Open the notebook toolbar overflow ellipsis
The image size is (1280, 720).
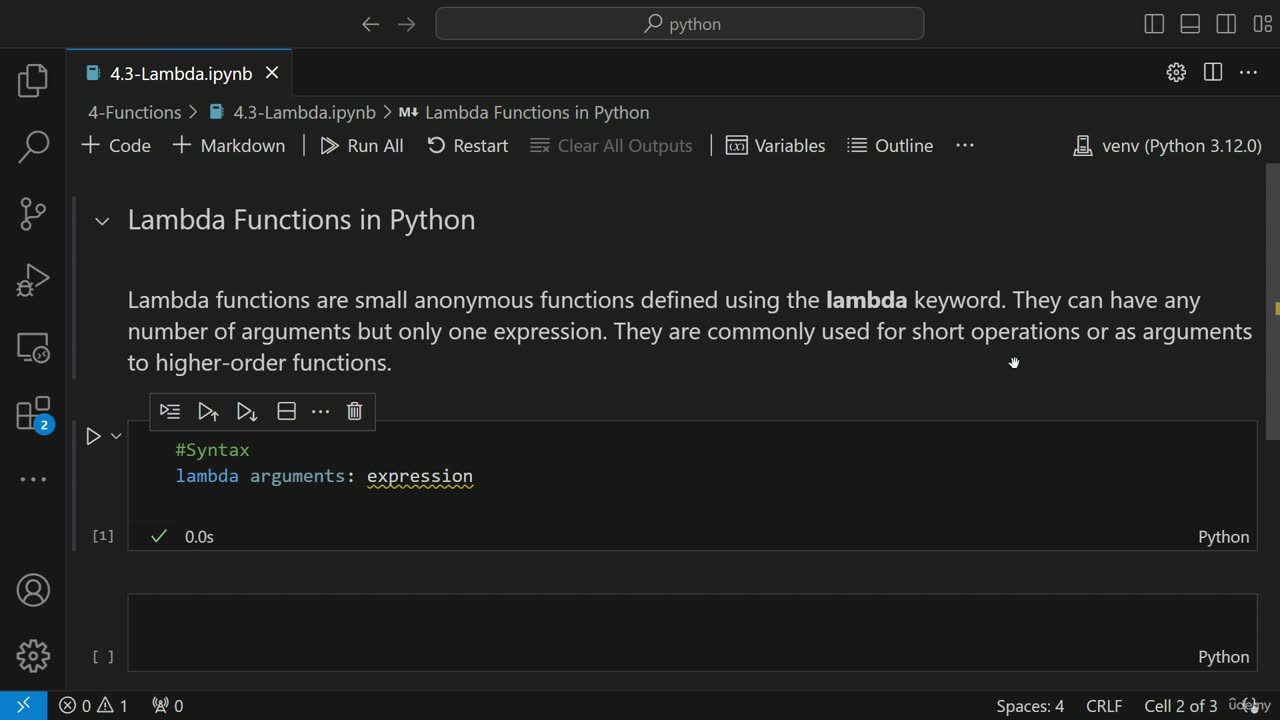(x=965, y=145)
